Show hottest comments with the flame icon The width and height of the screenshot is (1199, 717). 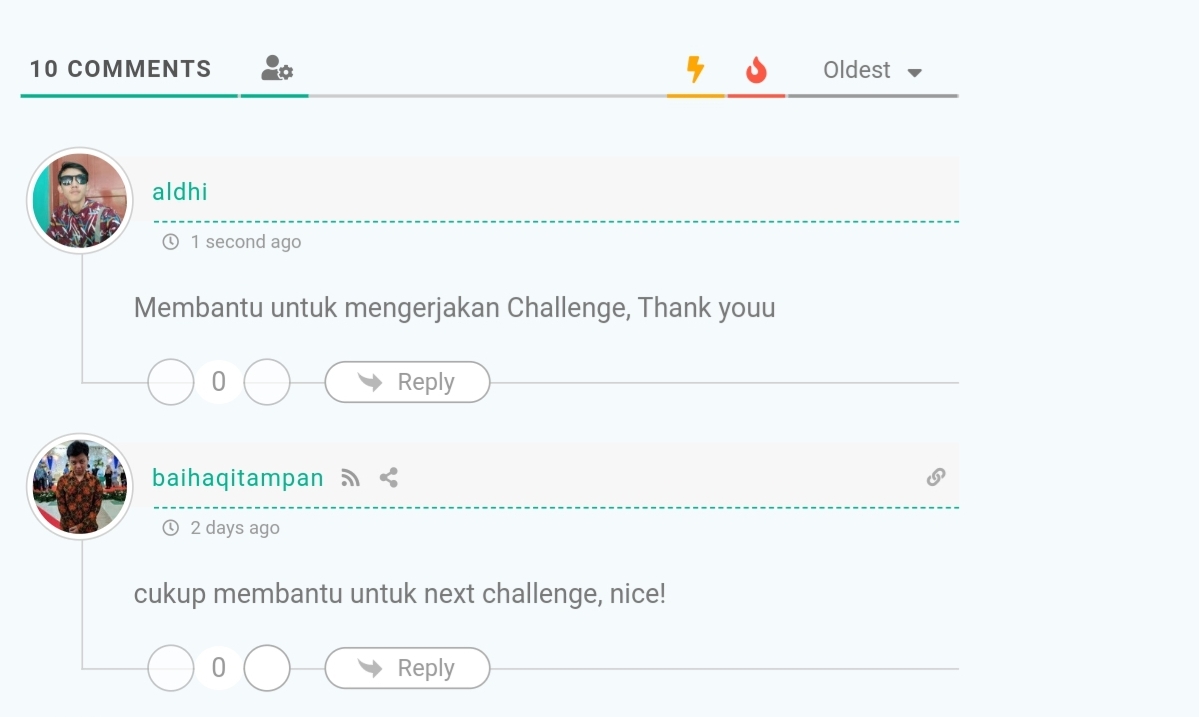coord(756,70)
